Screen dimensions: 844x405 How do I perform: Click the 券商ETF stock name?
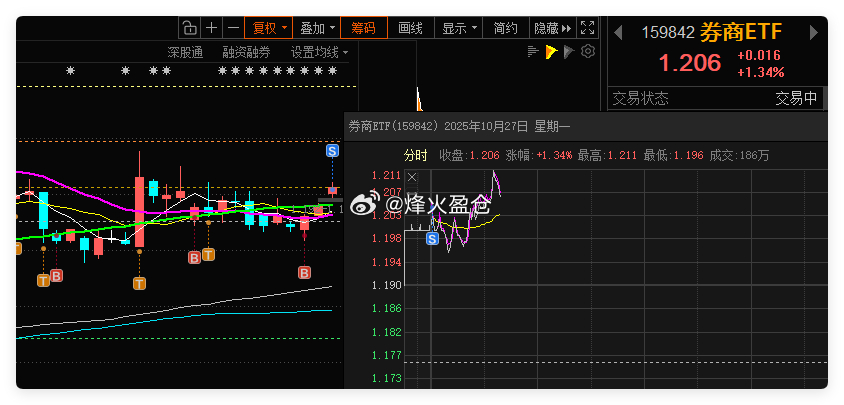point(740,32)
